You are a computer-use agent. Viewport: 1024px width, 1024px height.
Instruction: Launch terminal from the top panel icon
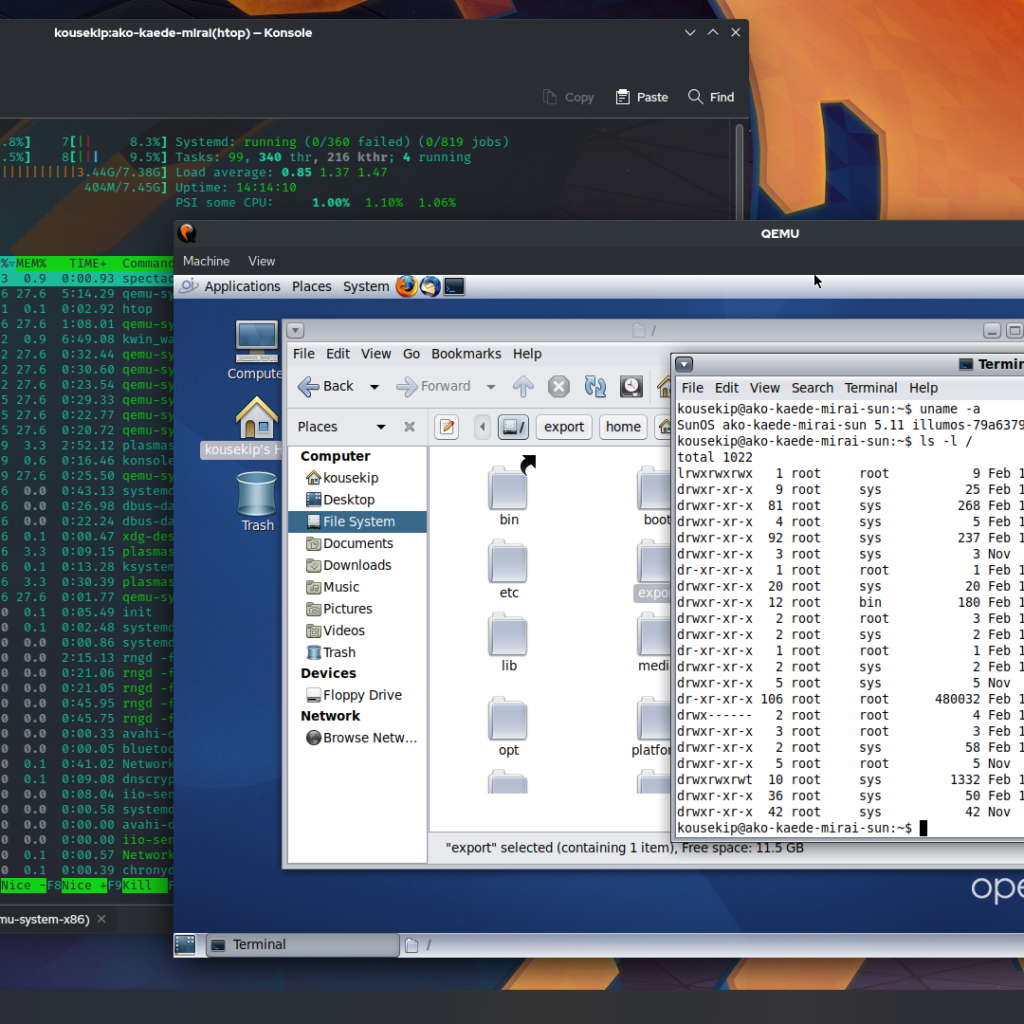454,286
